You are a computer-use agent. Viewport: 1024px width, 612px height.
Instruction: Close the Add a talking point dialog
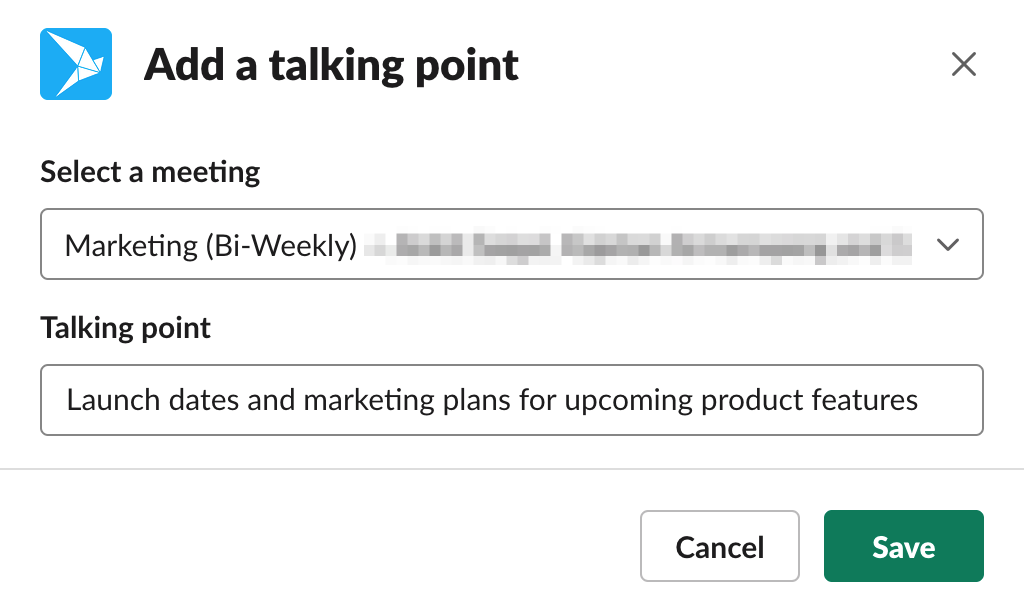pos(963,64)
